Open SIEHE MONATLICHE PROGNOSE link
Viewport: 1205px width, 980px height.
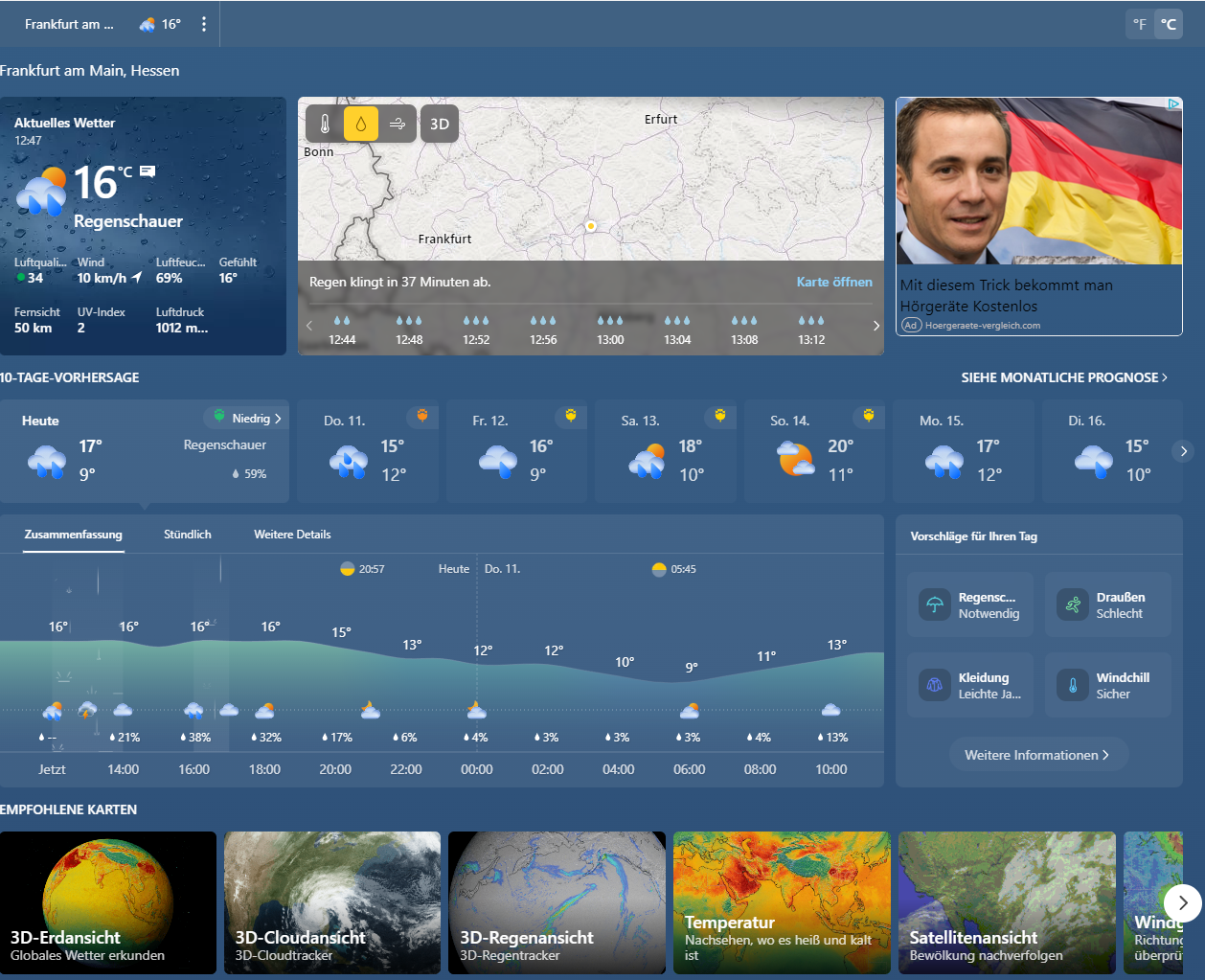pos(1064,377)
